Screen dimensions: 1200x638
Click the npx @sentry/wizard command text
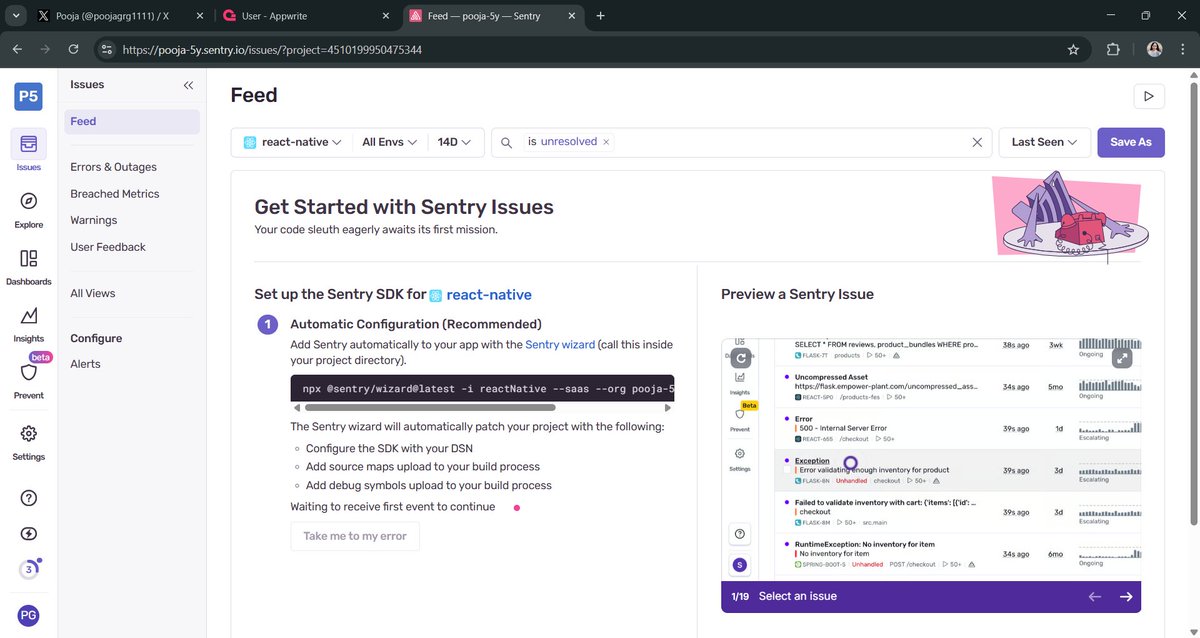[489, 388]
